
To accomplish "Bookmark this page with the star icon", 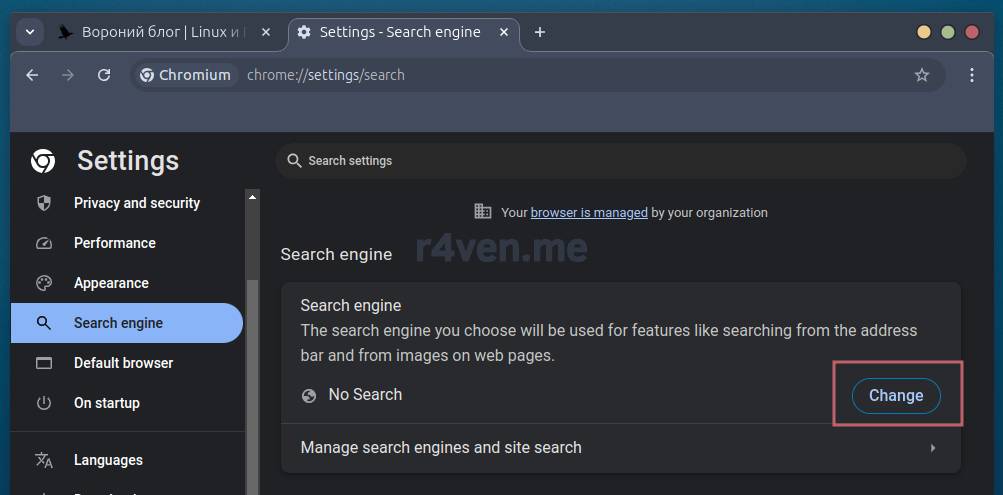I will click(x=921, y=75).
